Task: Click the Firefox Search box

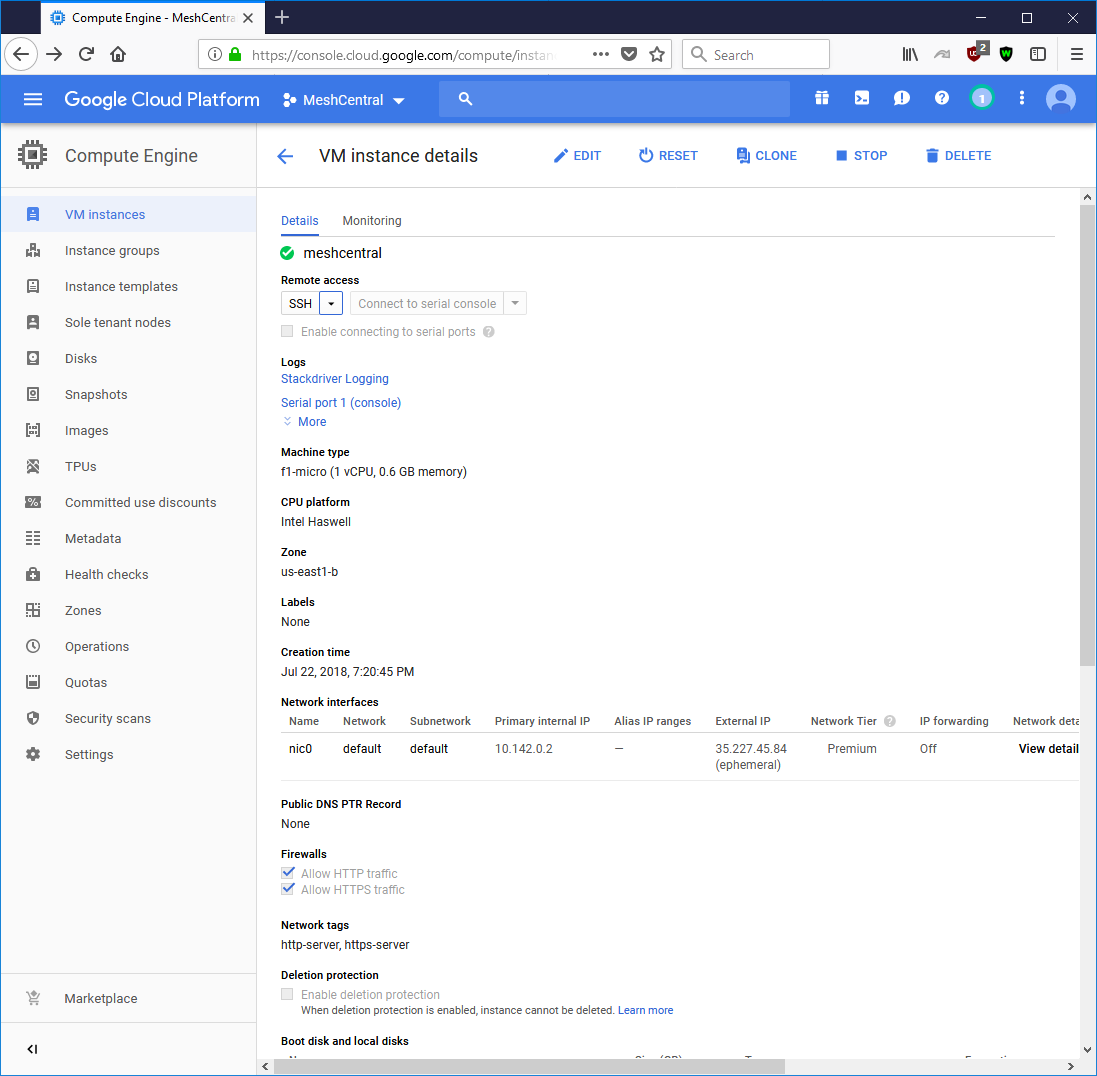Action: tap(756, 55)
